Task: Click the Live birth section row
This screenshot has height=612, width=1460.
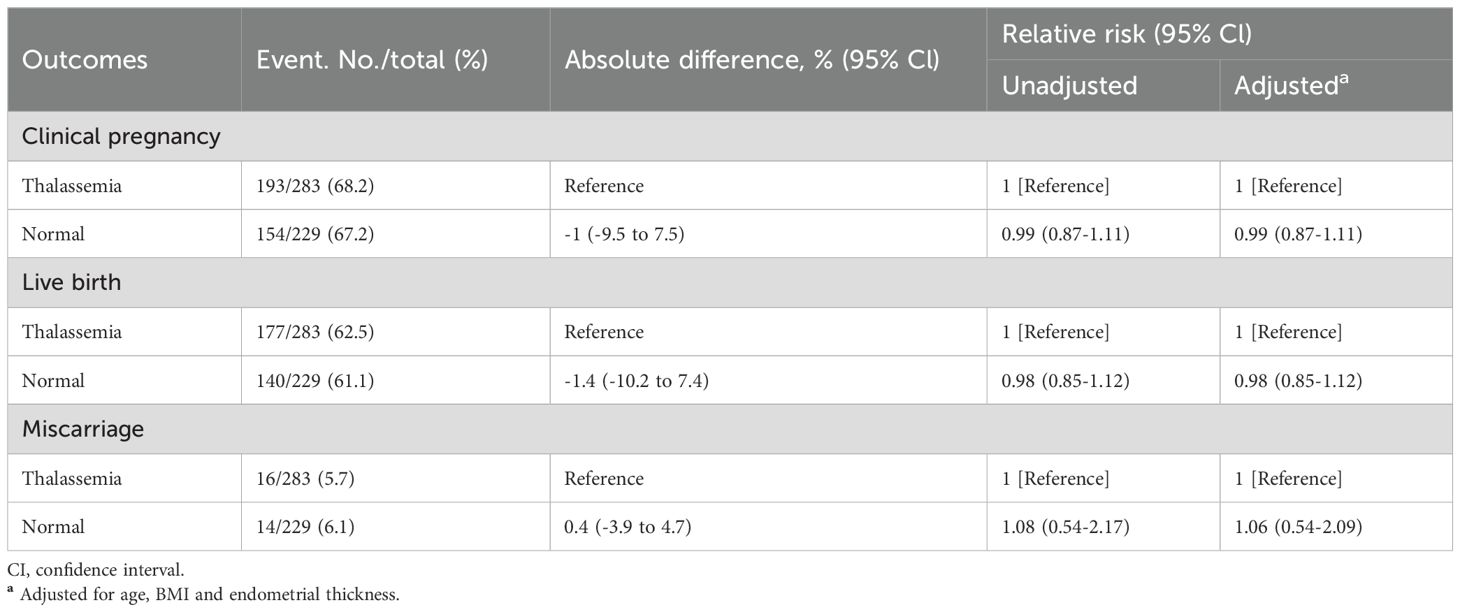Action: 71,283
